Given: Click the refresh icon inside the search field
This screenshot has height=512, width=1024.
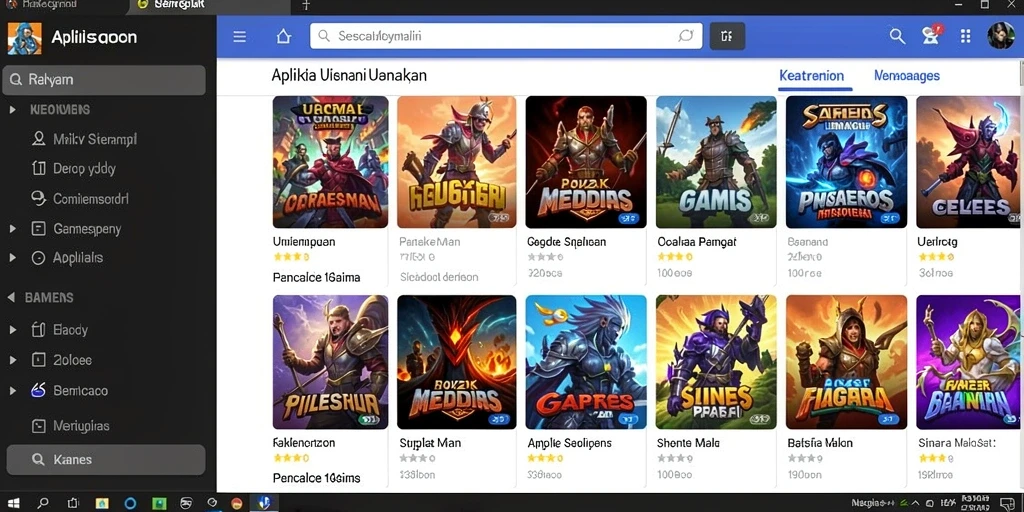Looking at the screenshot, I should coord(685,36).
